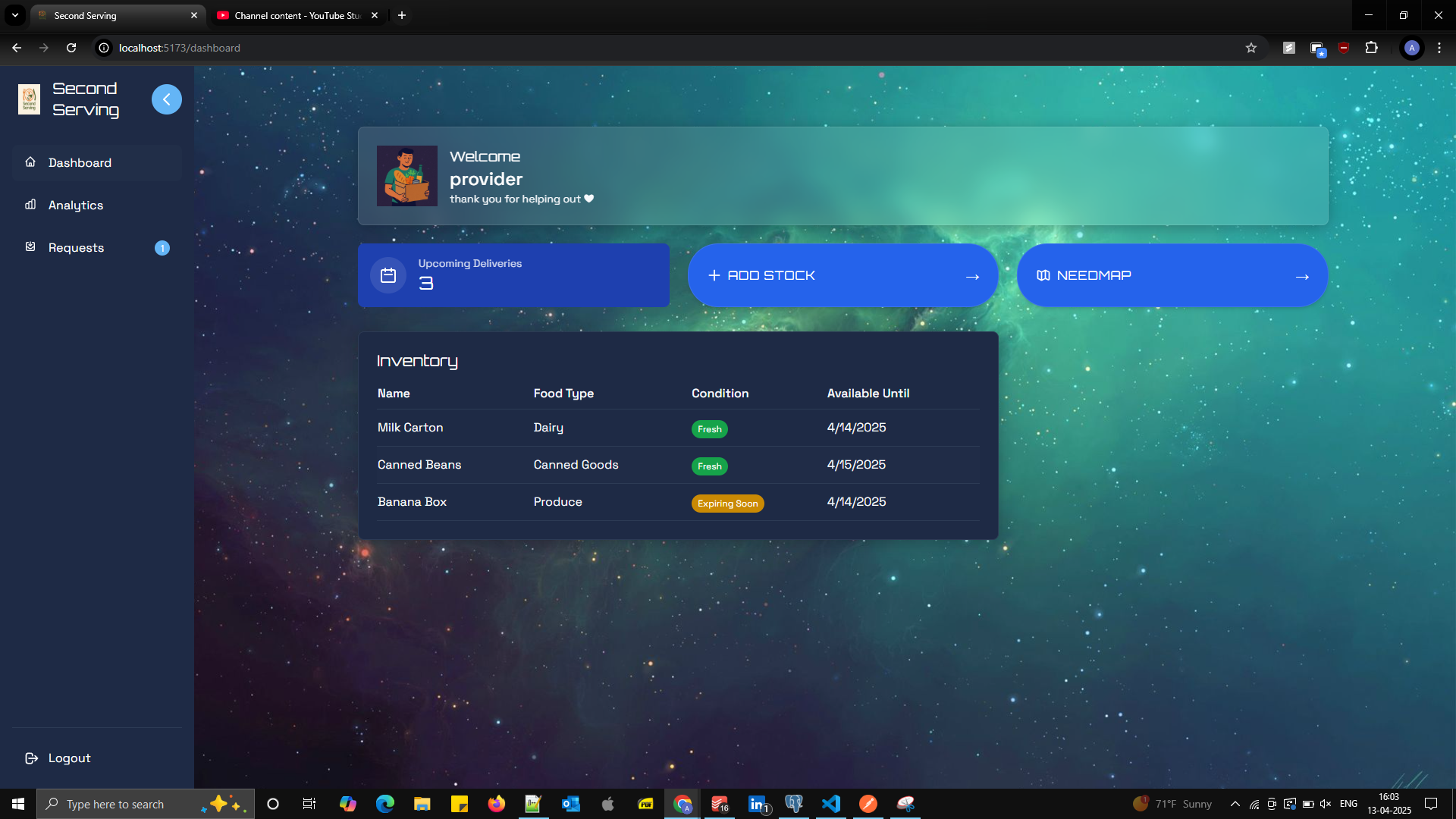The width and height of the screenshot is (1456, 819).
Task: Click the Requests inbox icon
Action: coord(30,247)
